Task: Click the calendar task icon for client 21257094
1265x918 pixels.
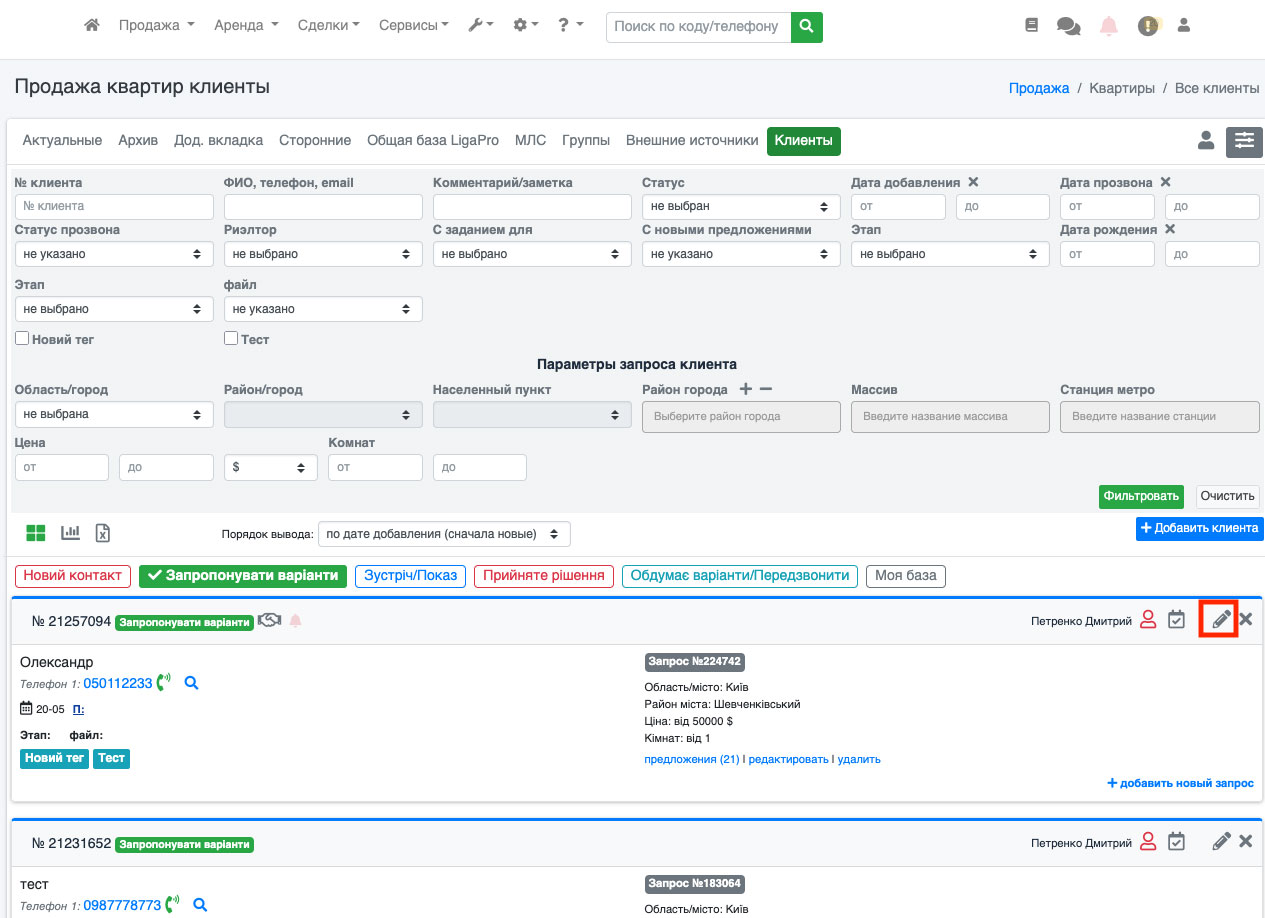Action: (x=1177, y=620)
